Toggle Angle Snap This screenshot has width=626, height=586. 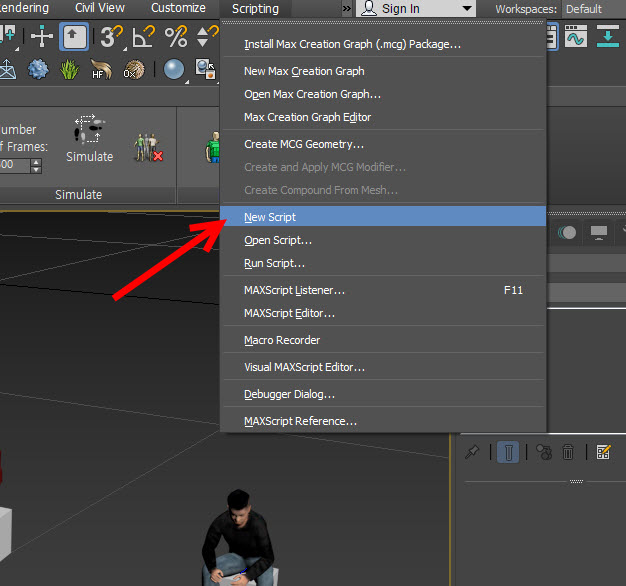point(143,37)
